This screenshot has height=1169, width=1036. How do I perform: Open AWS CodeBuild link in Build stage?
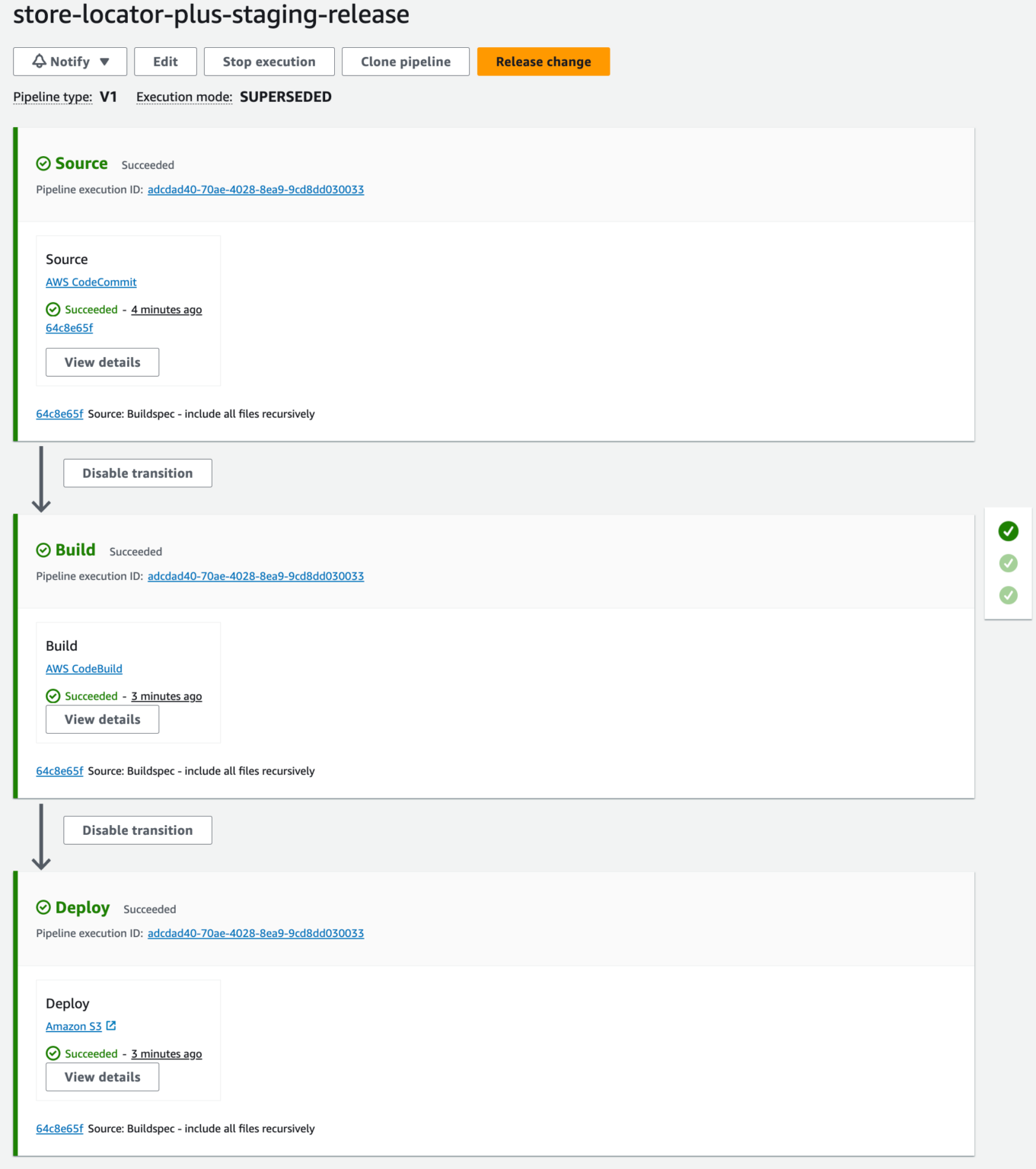tap(84, 668)
